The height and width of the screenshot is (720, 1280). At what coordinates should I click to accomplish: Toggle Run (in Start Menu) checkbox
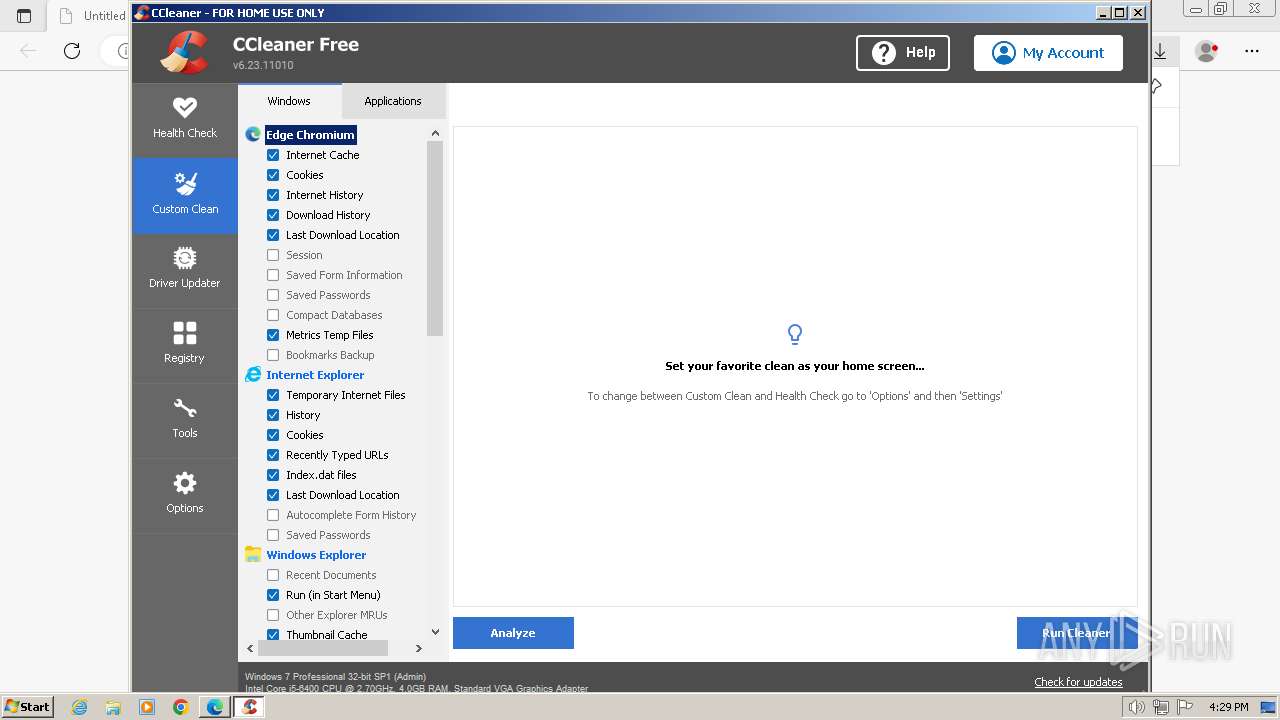273,595
